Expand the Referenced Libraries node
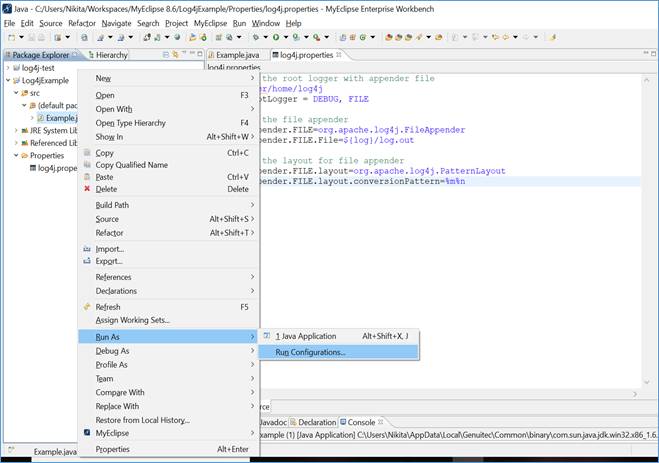659x463 pixels. [x=16, y=143]
